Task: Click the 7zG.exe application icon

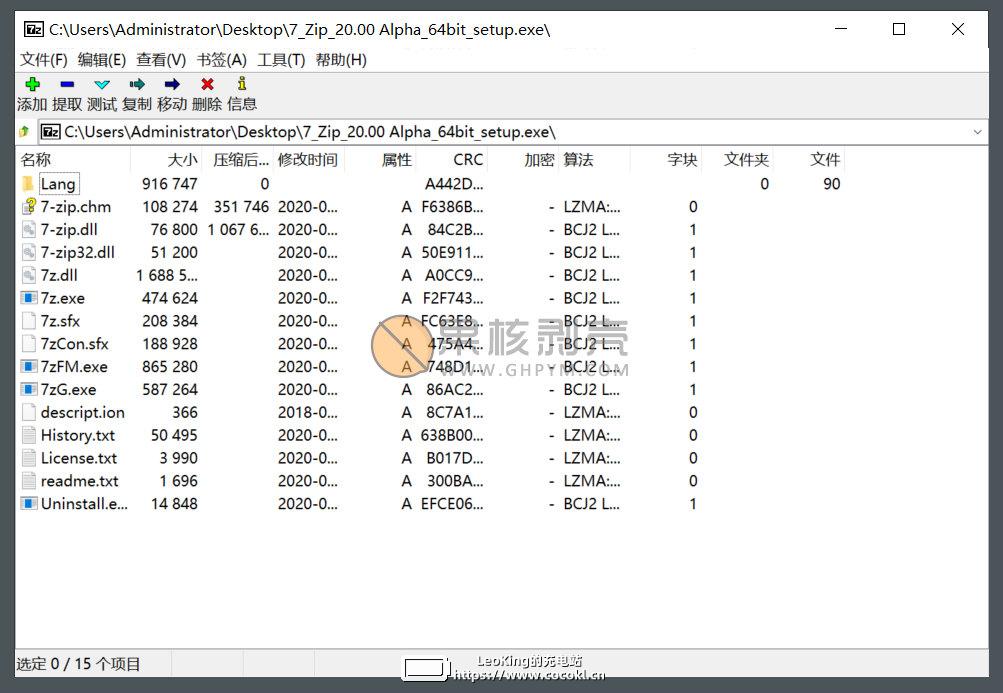Action: coord(29,389)
